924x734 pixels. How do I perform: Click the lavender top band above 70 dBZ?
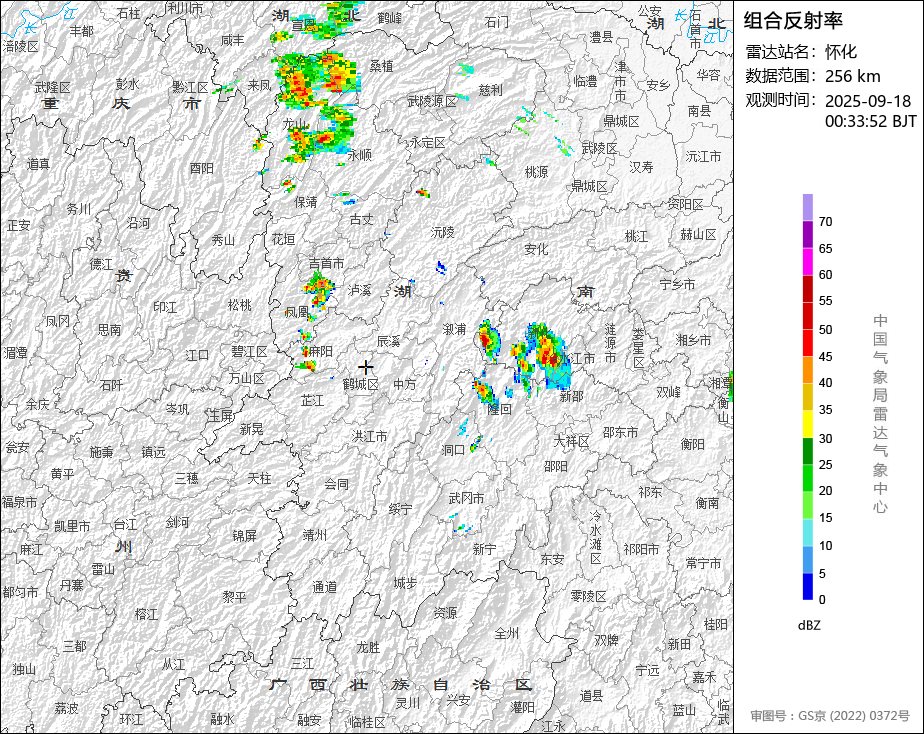pos(807,208)
